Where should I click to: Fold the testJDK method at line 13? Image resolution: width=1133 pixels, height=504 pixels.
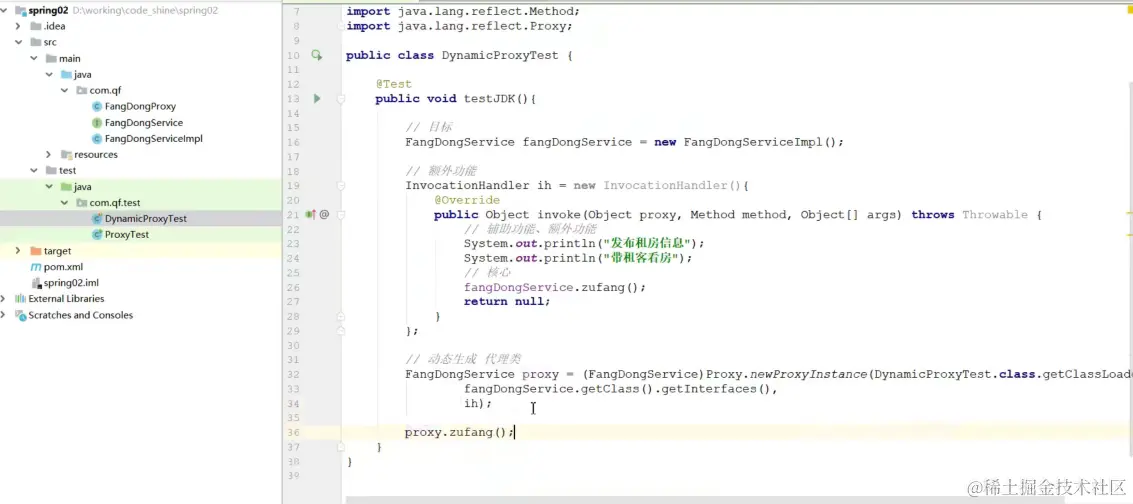[x=340, y=98]
